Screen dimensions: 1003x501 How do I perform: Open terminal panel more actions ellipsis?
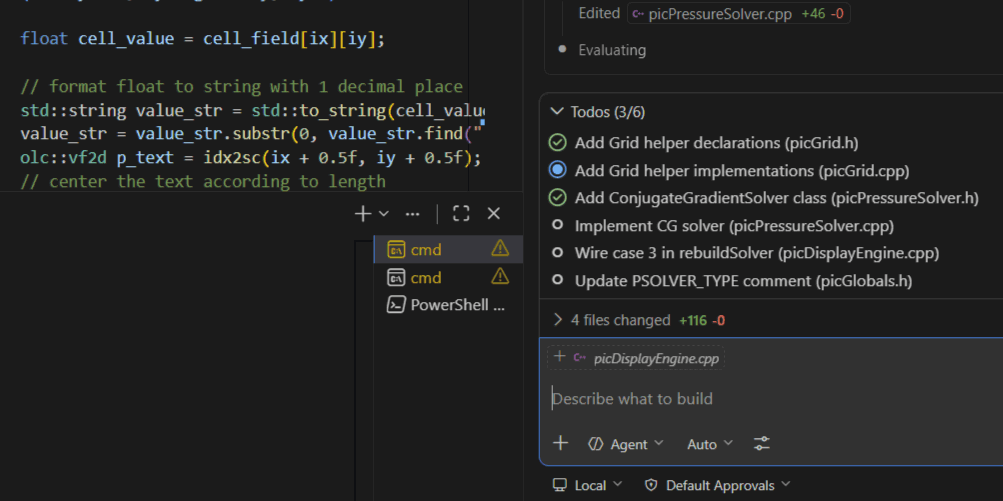tap(412, 214)
